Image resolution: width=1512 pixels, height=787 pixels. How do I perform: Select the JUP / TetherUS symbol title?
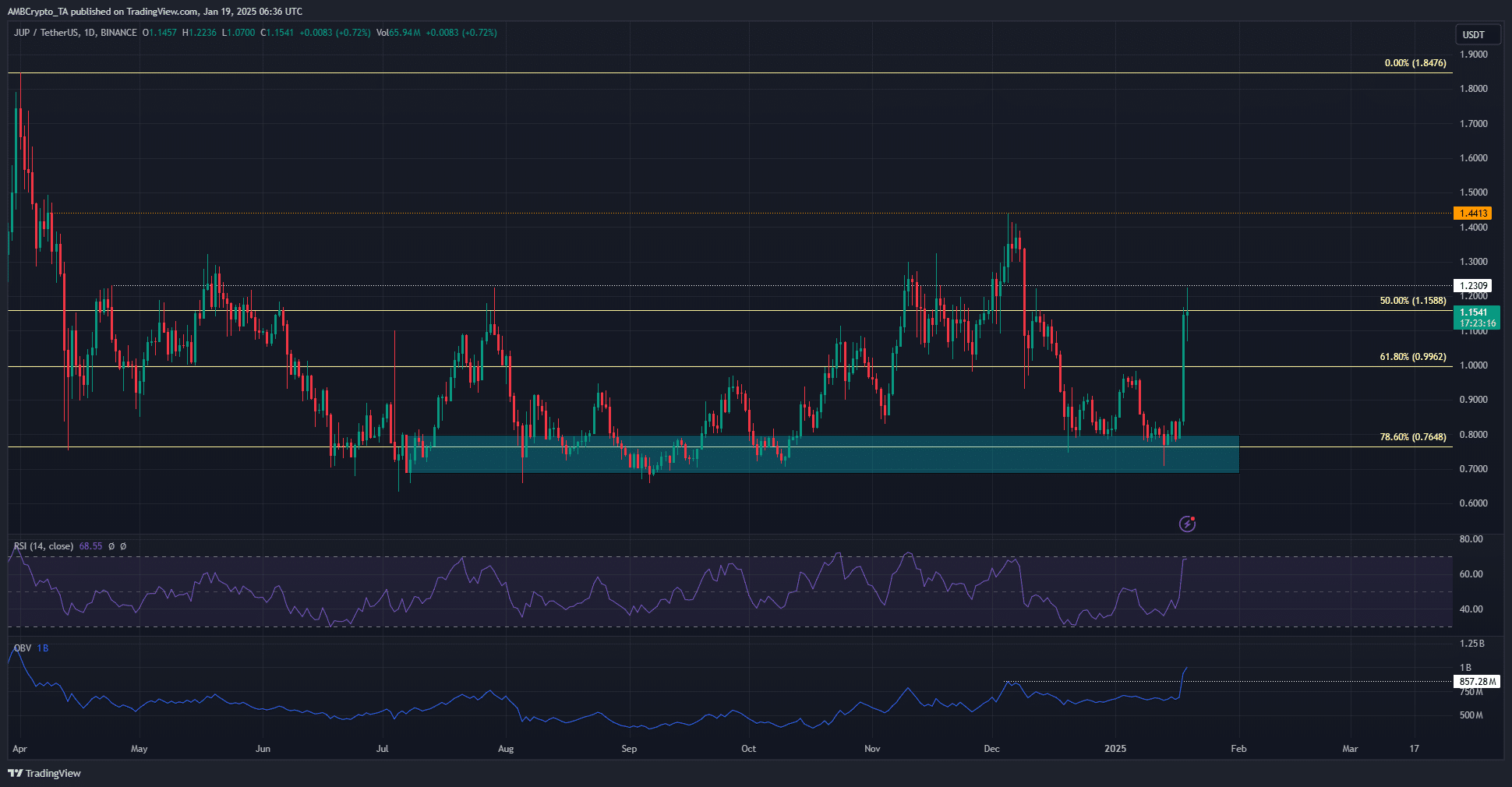75,33
